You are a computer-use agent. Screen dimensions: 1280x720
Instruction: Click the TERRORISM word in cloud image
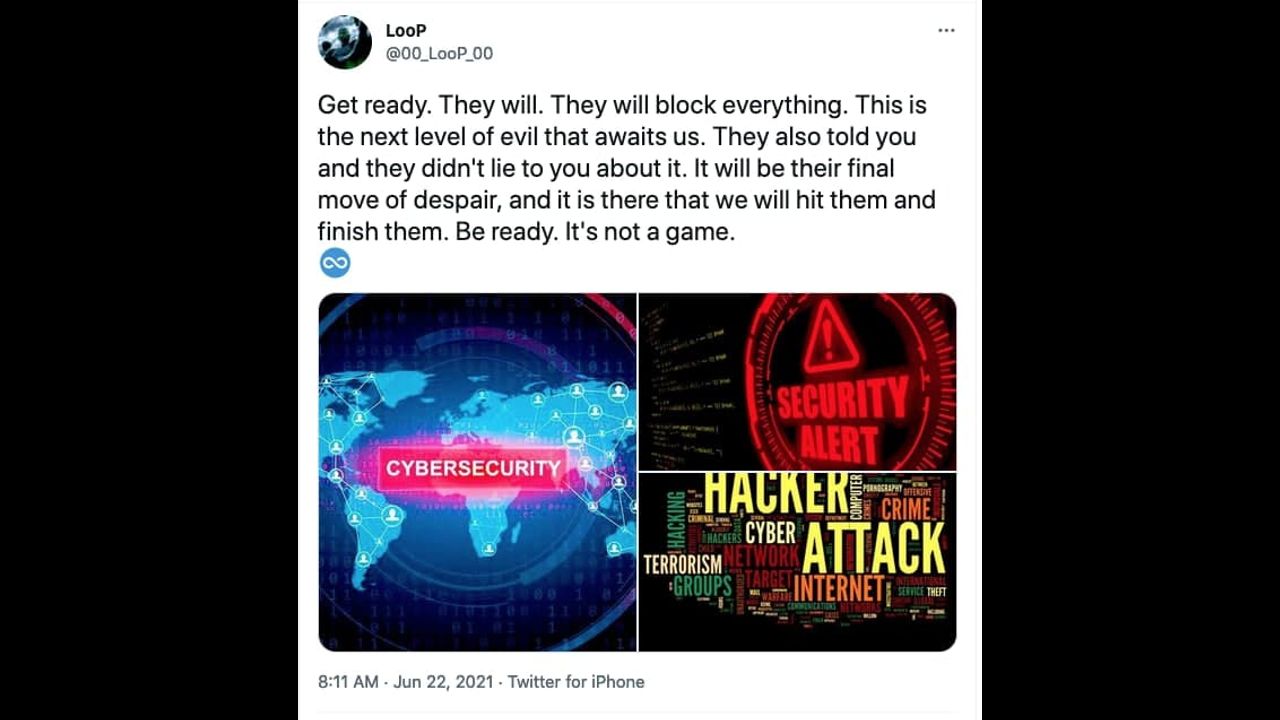pyautogui.click(x=683, y=565)
